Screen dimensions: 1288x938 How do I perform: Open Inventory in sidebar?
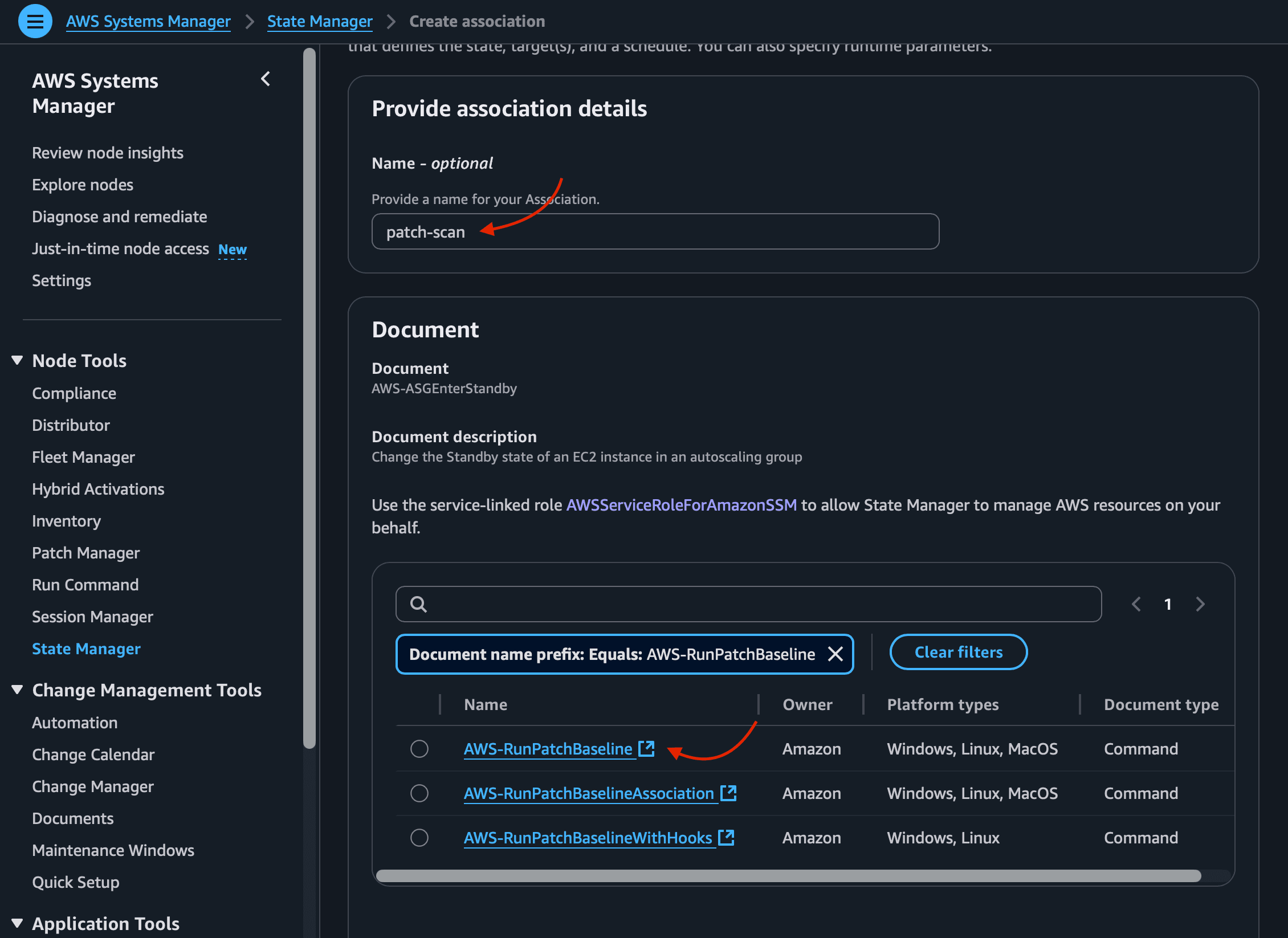tap(67, 521)
